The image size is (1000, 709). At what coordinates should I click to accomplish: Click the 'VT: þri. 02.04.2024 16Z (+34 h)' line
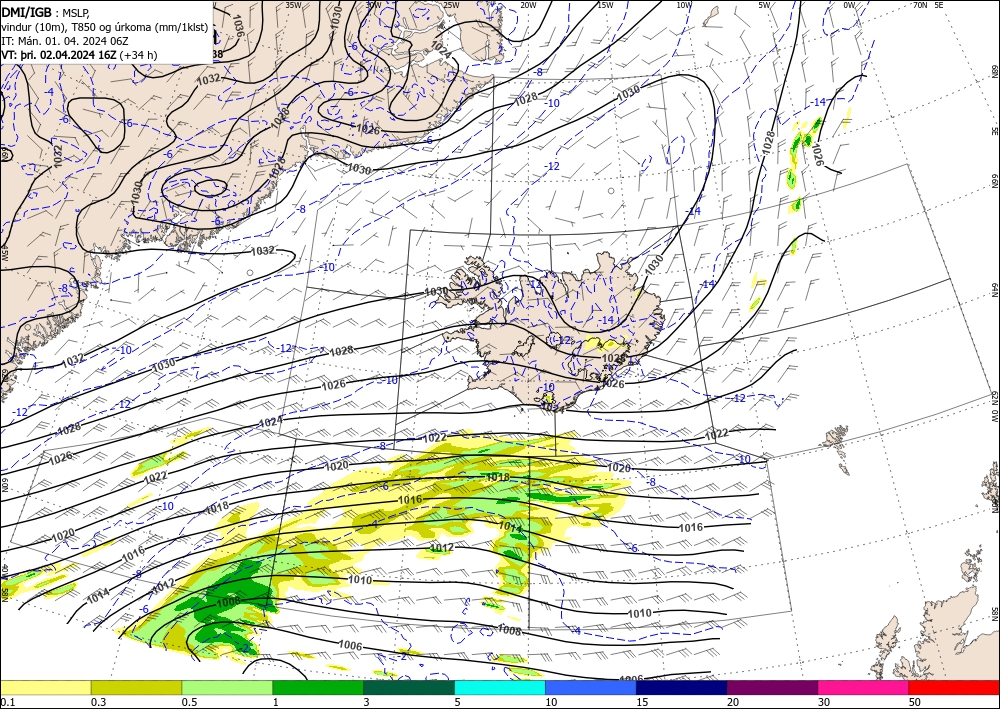(x=79, y=55)
